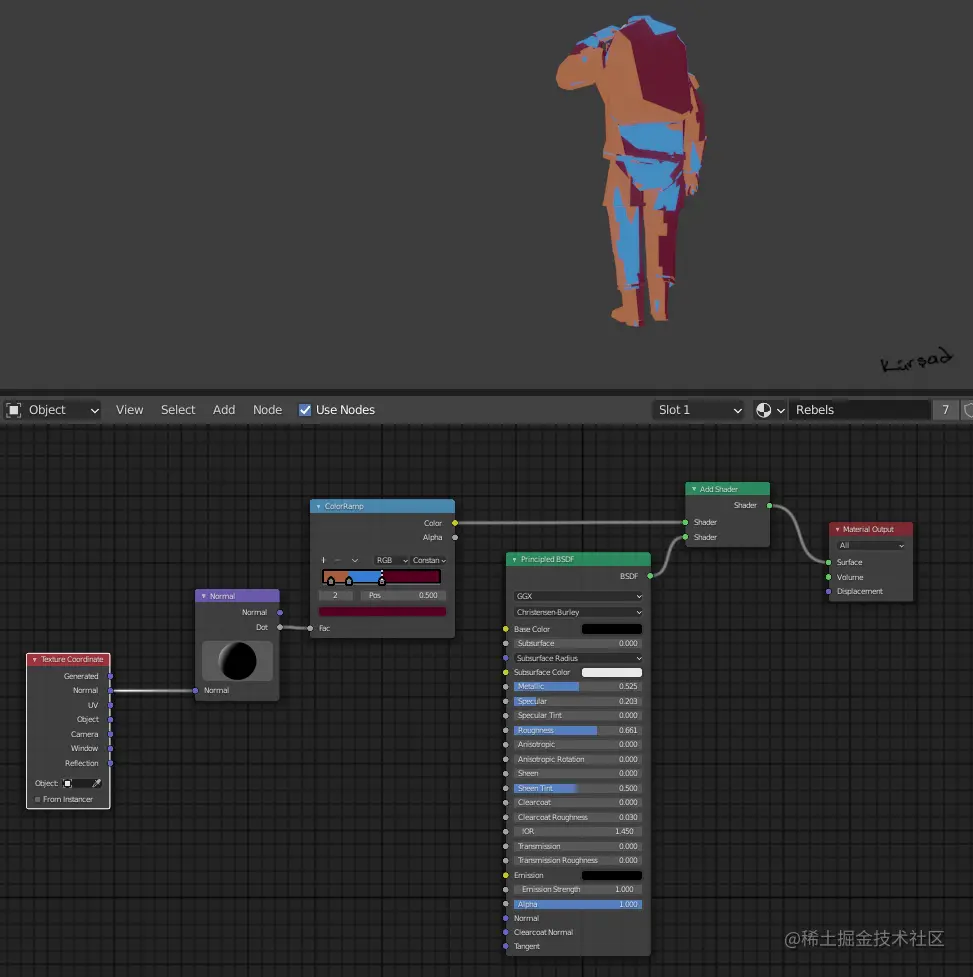Image resolution: width=973 pixels, height=977 pixels.
Task: Click the Base Color swatch on Principled BSDF
Action: point(611,629)
